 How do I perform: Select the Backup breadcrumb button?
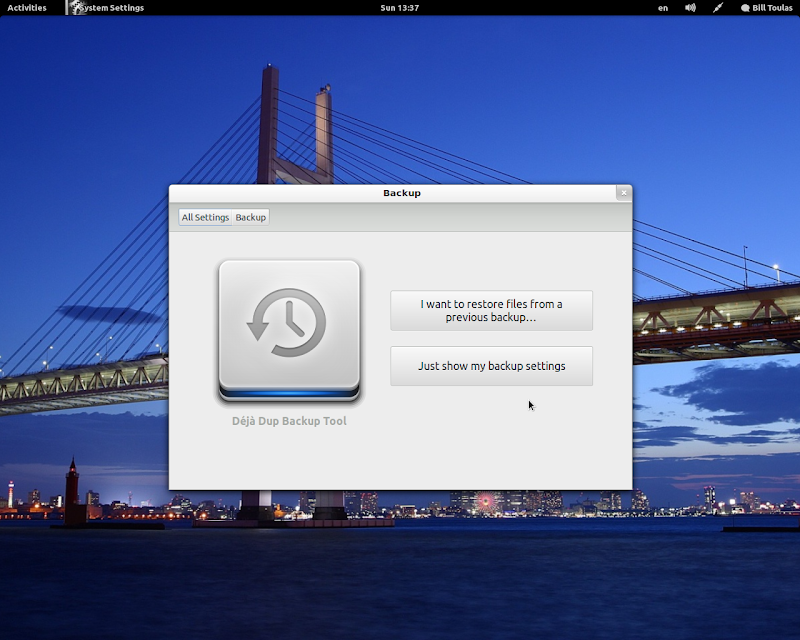point(251,217)
